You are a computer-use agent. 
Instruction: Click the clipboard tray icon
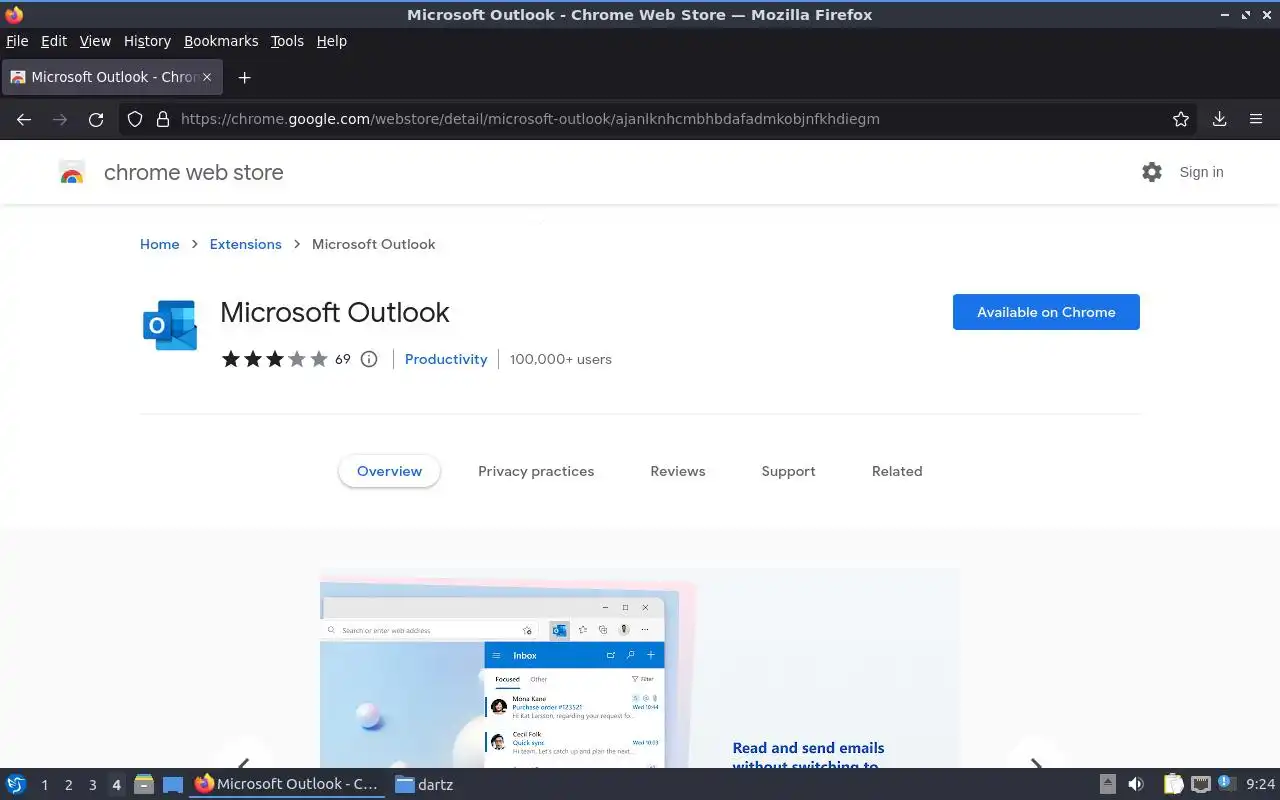tap(1173, 784)
